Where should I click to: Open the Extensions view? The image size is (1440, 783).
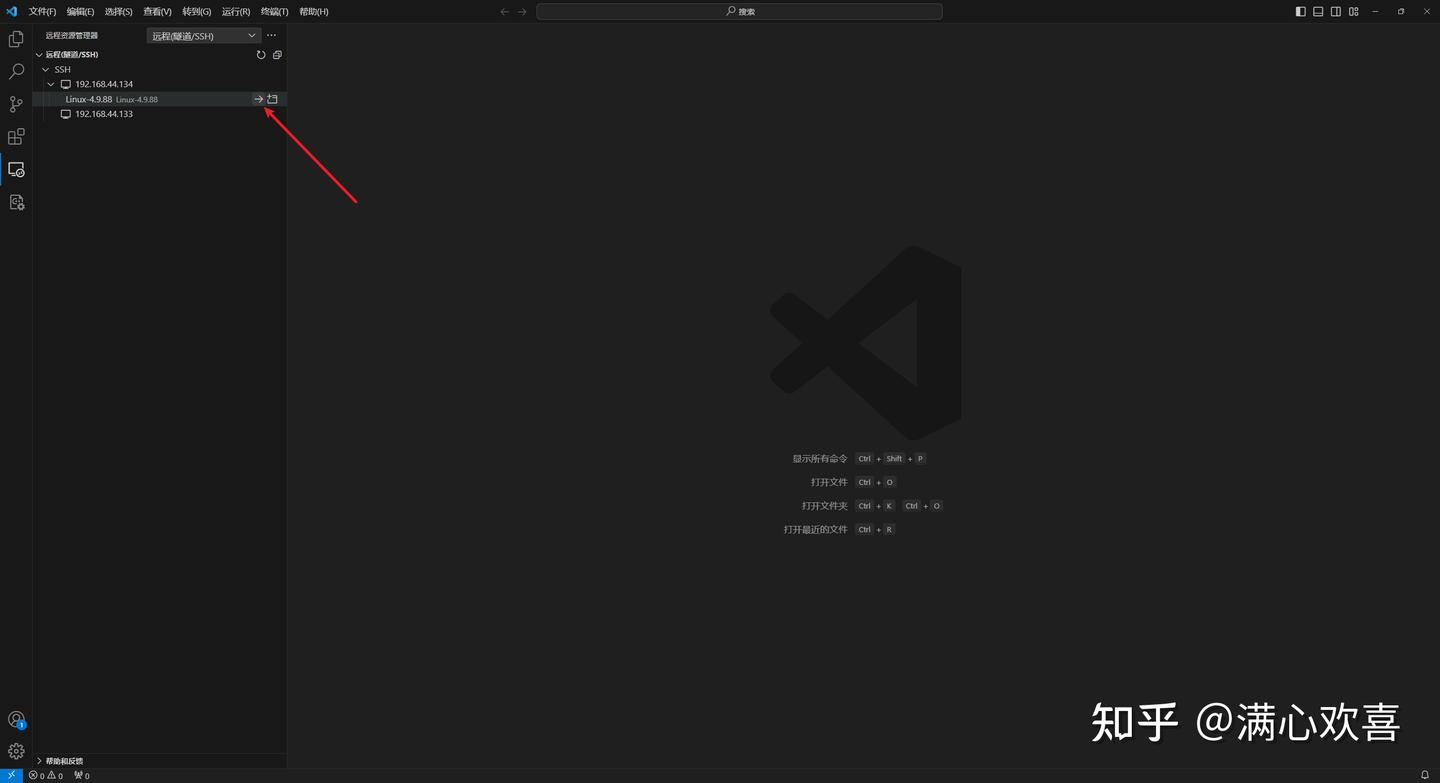pyautogui.click(x=16, y=137)
